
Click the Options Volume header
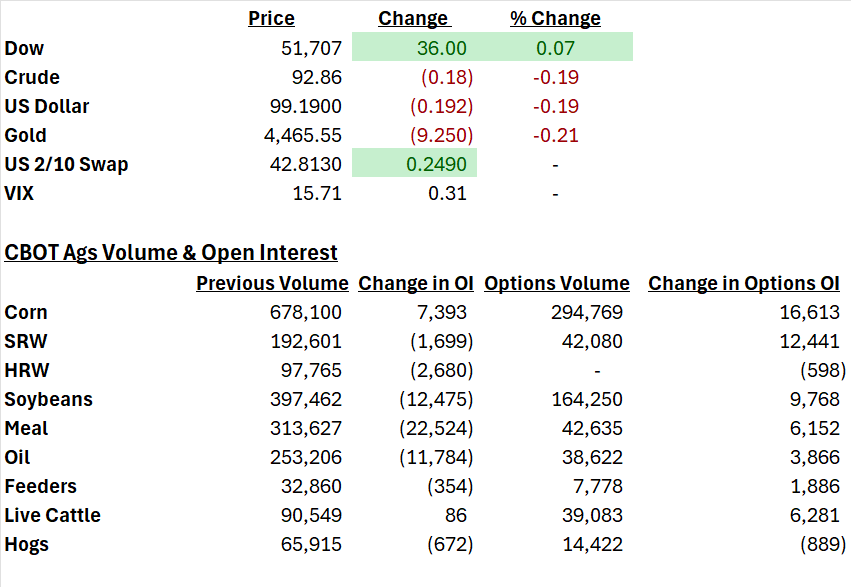pos(557,283)
